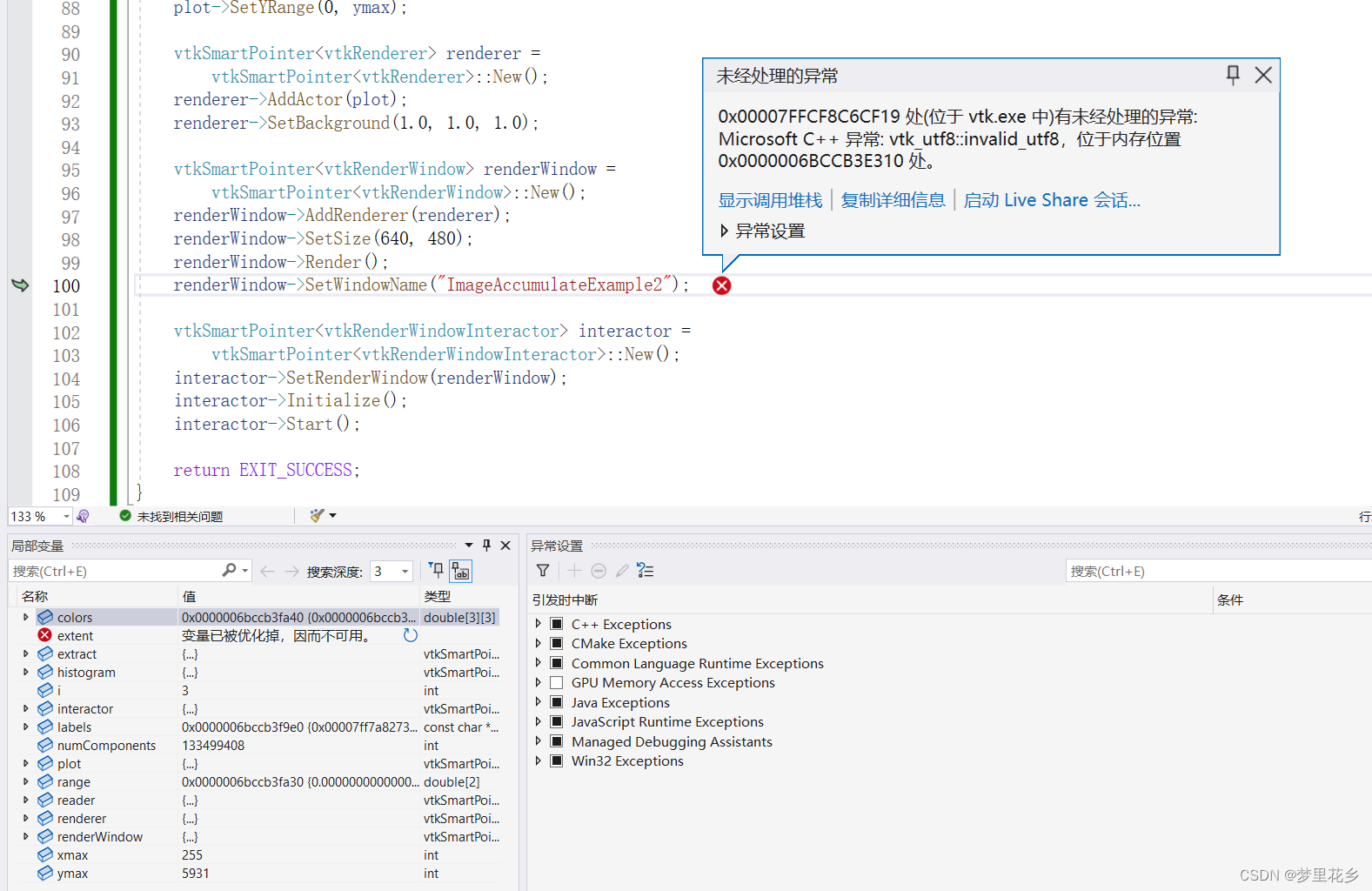Toggle JavaScript Runtime Exceptions checkbox
The width and height of the screenshot is (1372, 891).
point(557,721)
